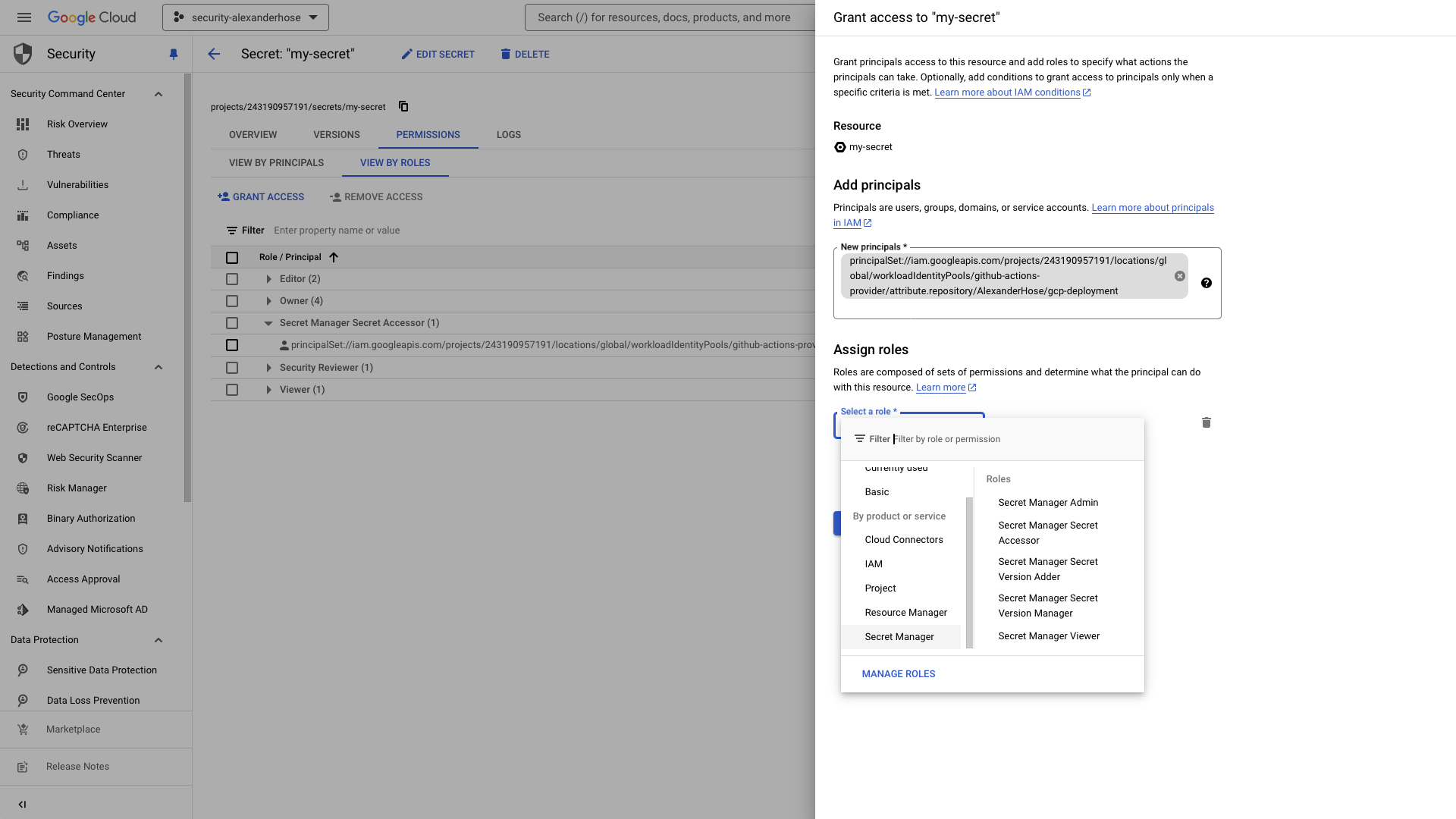
Task: Open help for New principals field
Action: [x=1207, y=283]
